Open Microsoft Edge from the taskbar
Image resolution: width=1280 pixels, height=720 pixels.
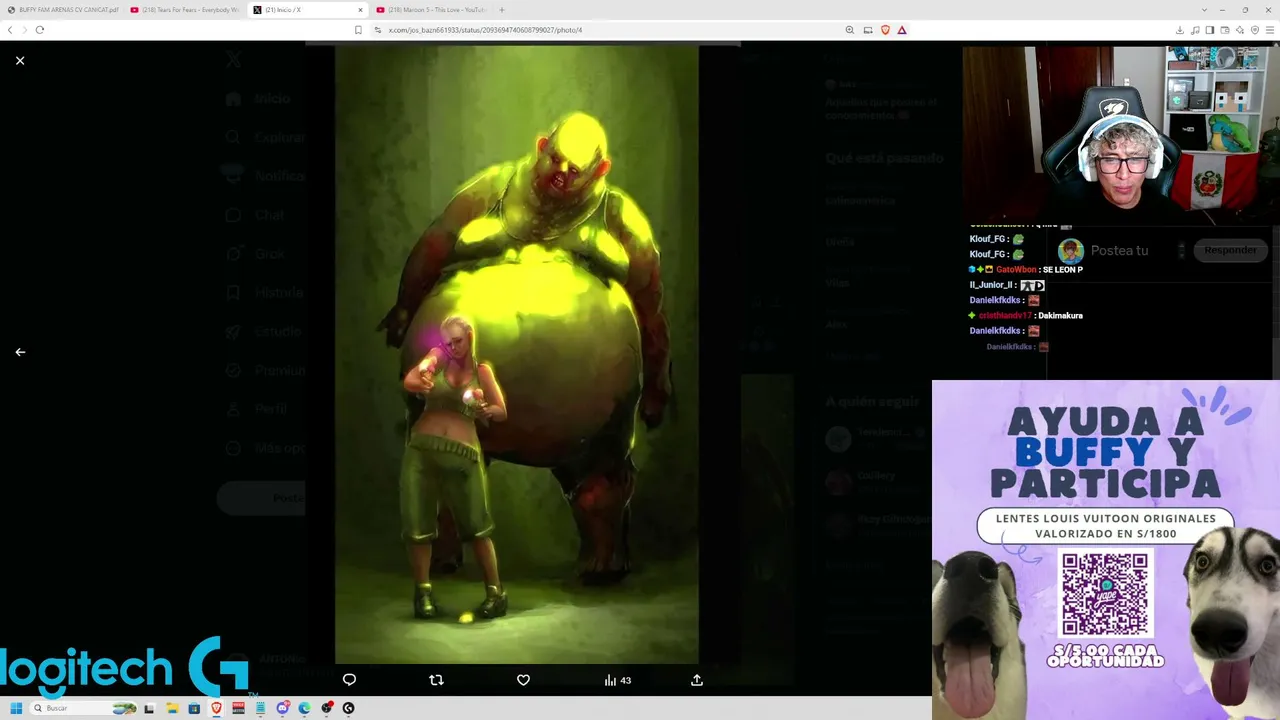point(305,708)
